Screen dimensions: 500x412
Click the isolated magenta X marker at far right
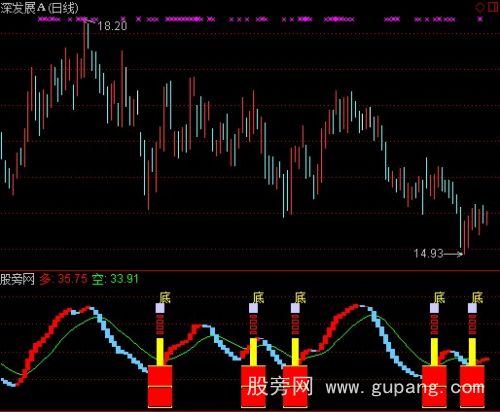(480, 19)
